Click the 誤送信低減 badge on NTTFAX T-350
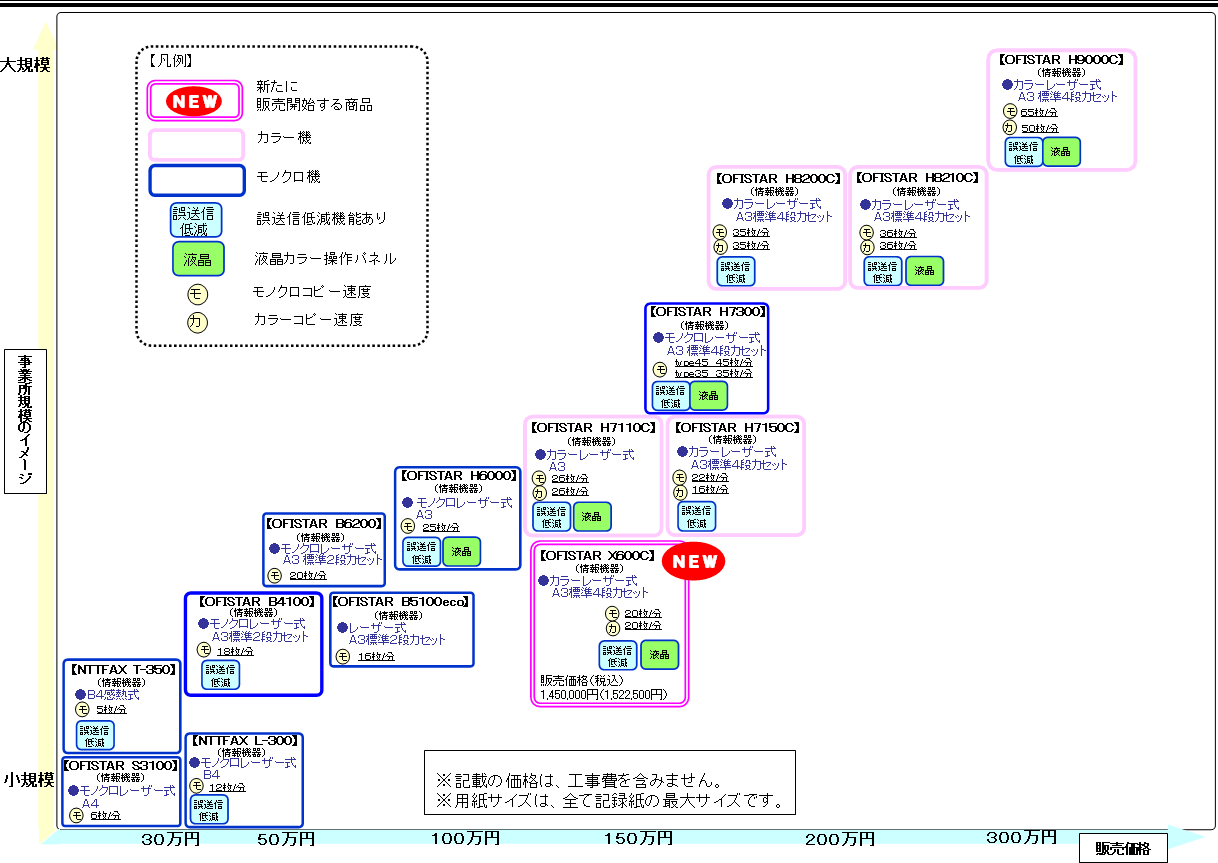Viewport: 1218px width, 863px height. click(x=95, y=735)
